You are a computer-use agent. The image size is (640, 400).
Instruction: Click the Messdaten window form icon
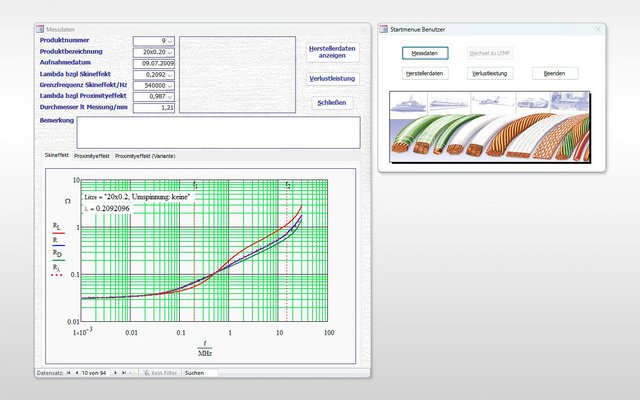coord(40,30)
